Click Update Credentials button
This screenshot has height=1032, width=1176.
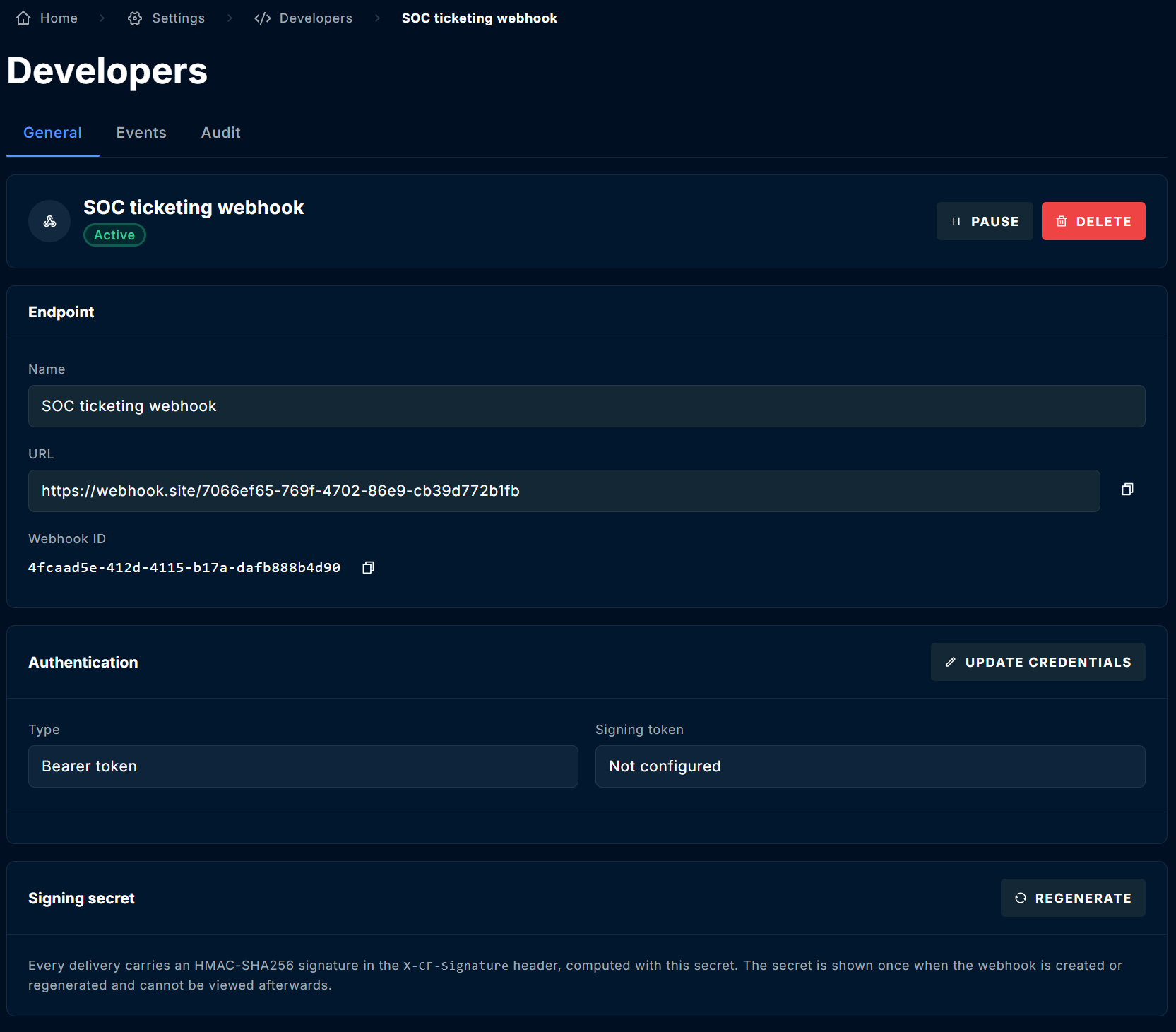[x=1038, y=662]
